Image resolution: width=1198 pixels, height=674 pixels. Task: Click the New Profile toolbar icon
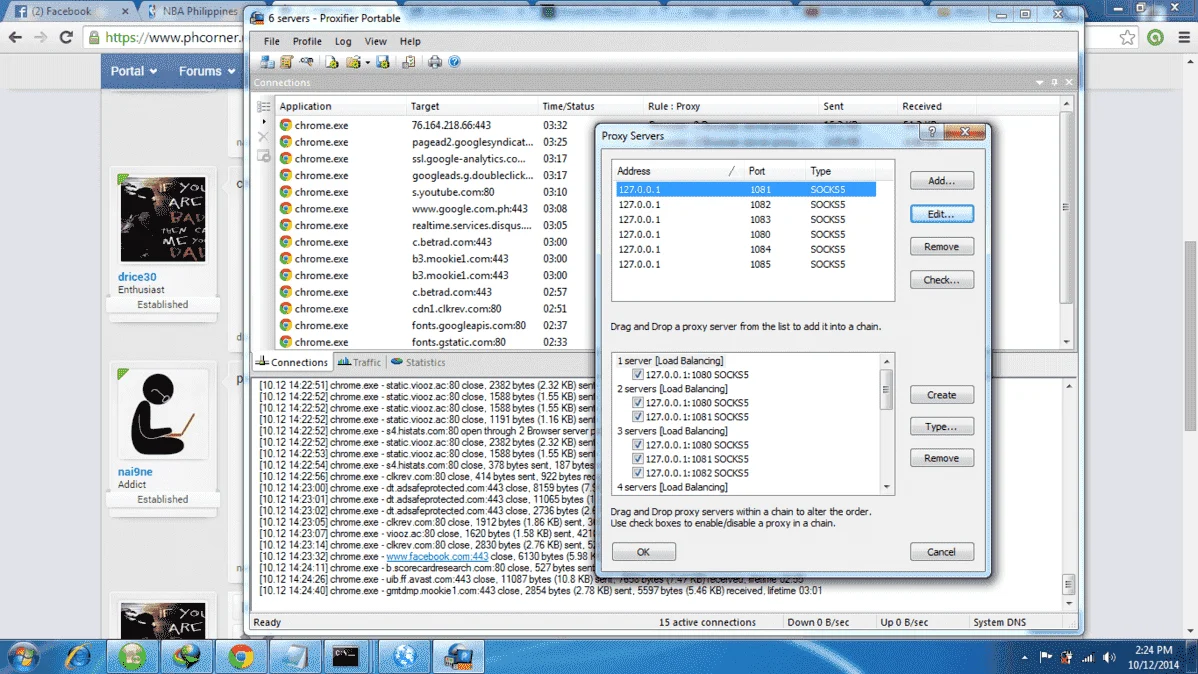[332, 62]
